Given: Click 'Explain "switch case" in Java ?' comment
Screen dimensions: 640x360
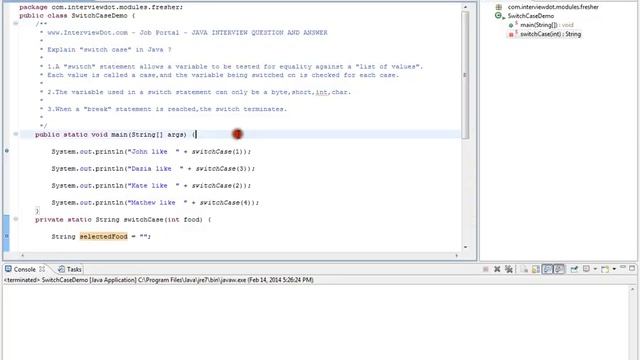Looking at the screenshot, I should (x=109, y=50).
